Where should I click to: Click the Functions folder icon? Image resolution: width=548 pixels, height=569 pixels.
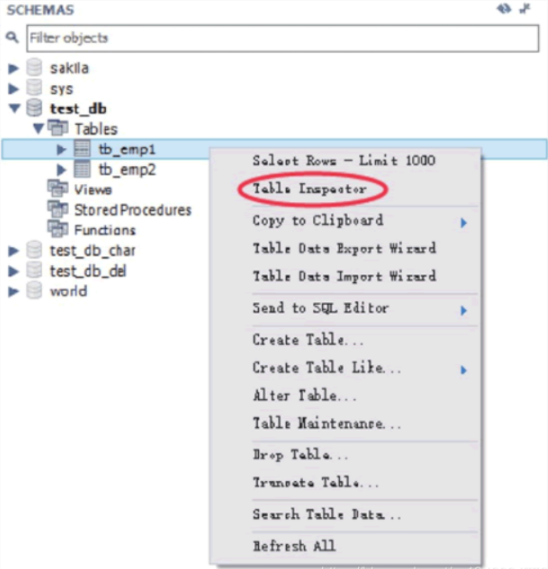point(57,229)
